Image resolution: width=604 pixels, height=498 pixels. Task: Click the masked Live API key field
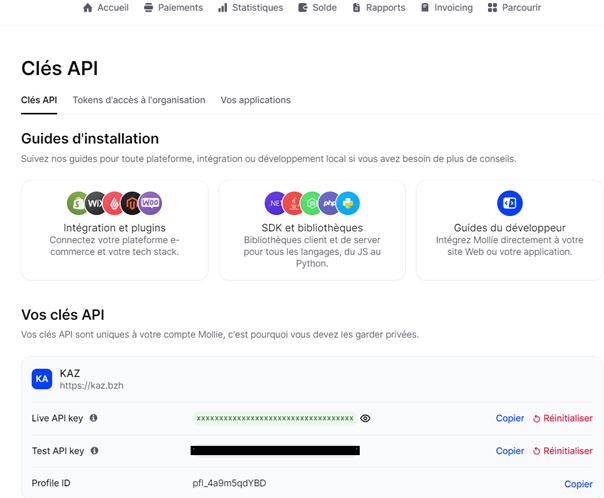click(274, 418)
